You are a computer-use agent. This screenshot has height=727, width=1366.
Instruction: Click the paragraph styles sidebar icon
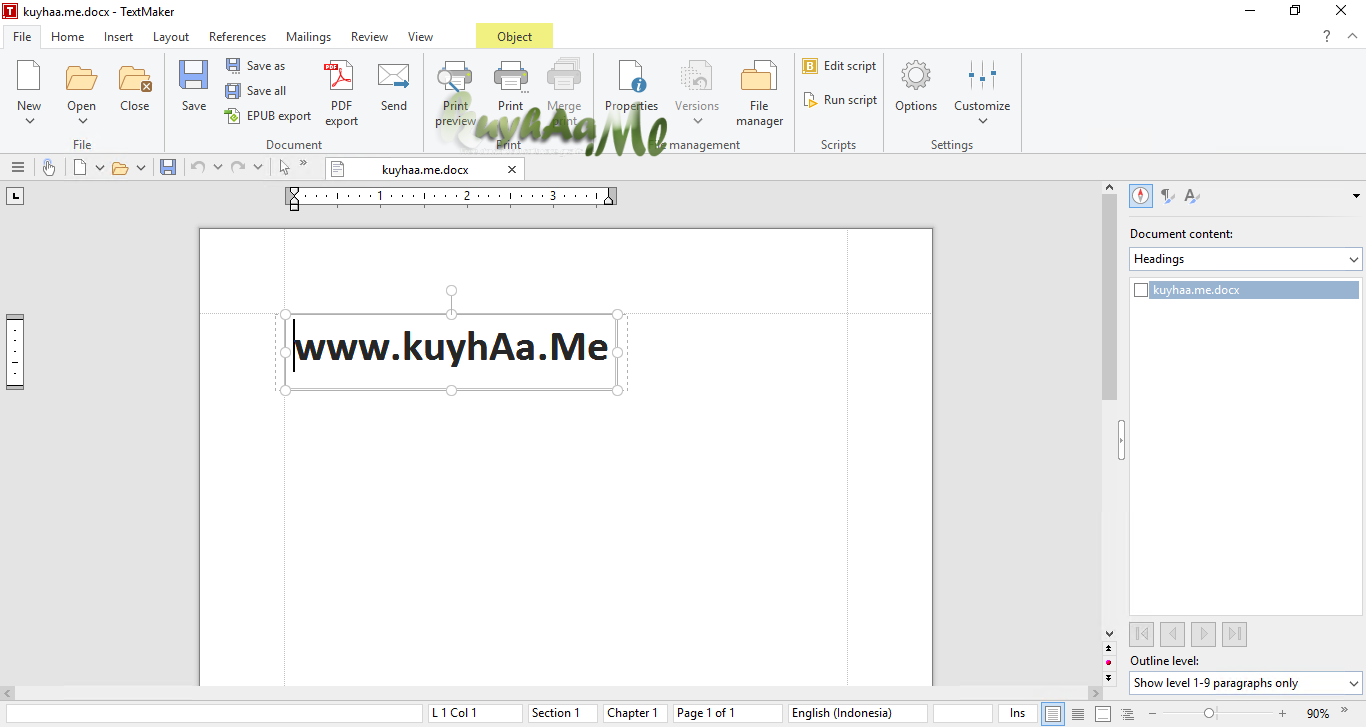click(1167, 196)
